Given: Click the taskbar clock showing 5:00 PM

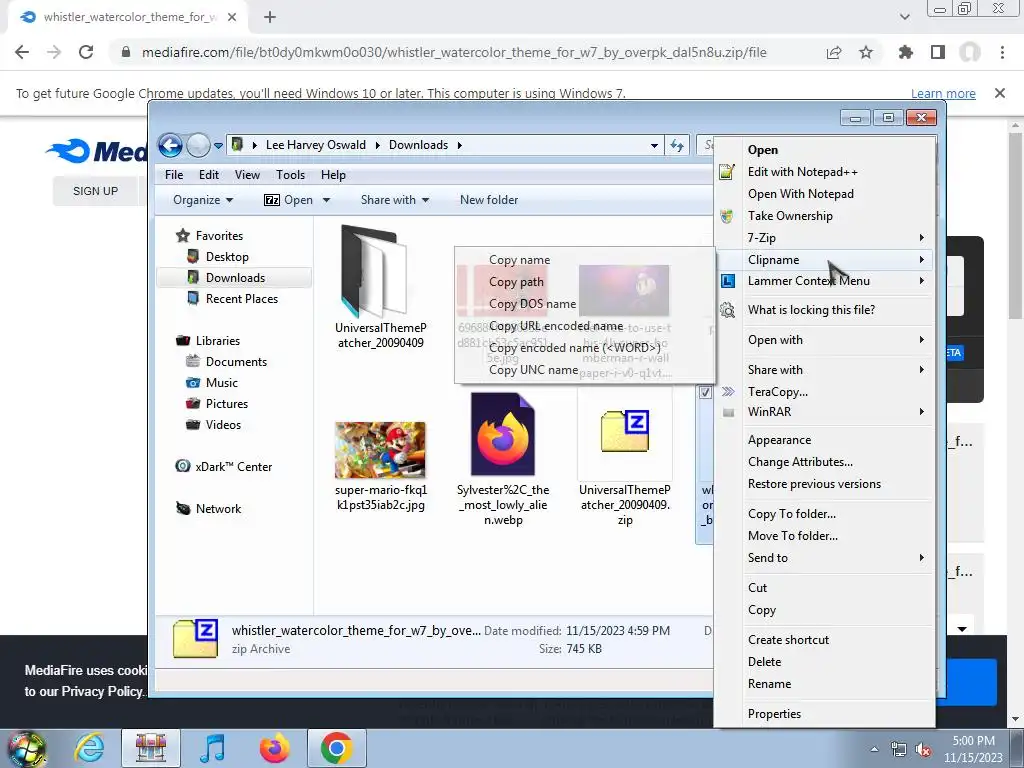Looking at the screenshot, I should [x=973, y=749].
